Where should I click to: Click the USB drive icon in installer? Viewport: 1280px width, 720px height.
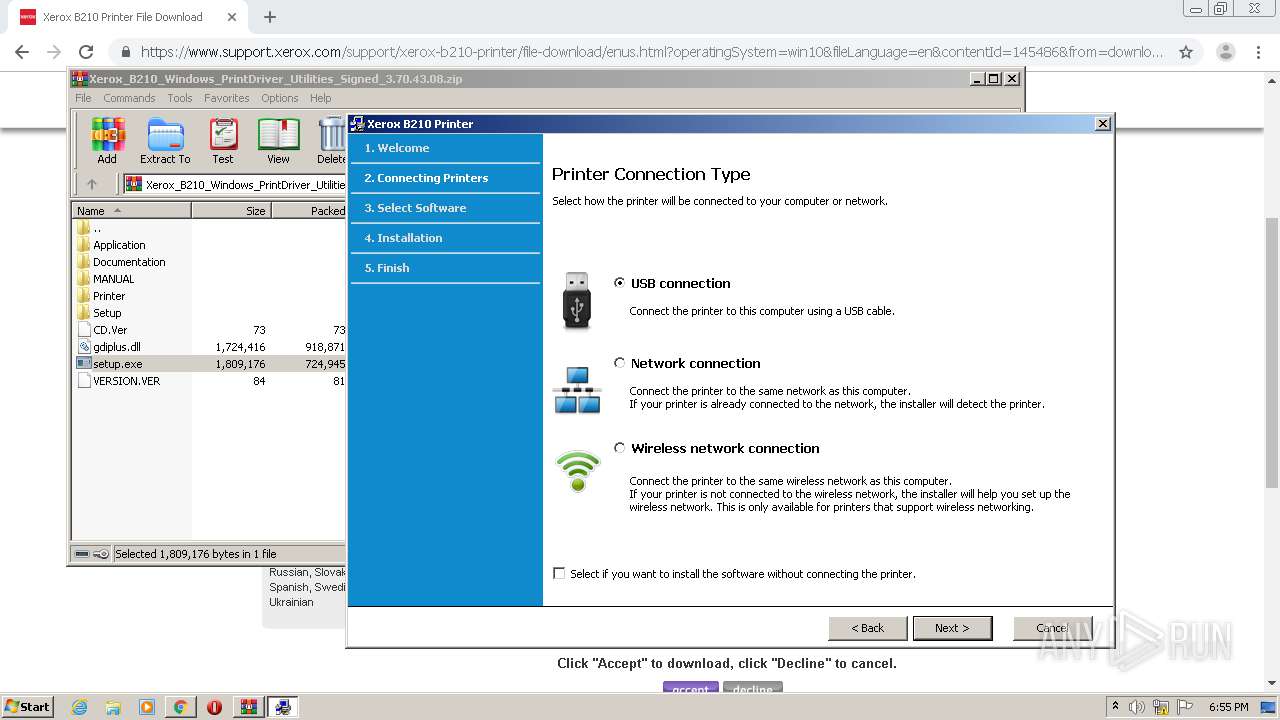(x=577, y=300)
